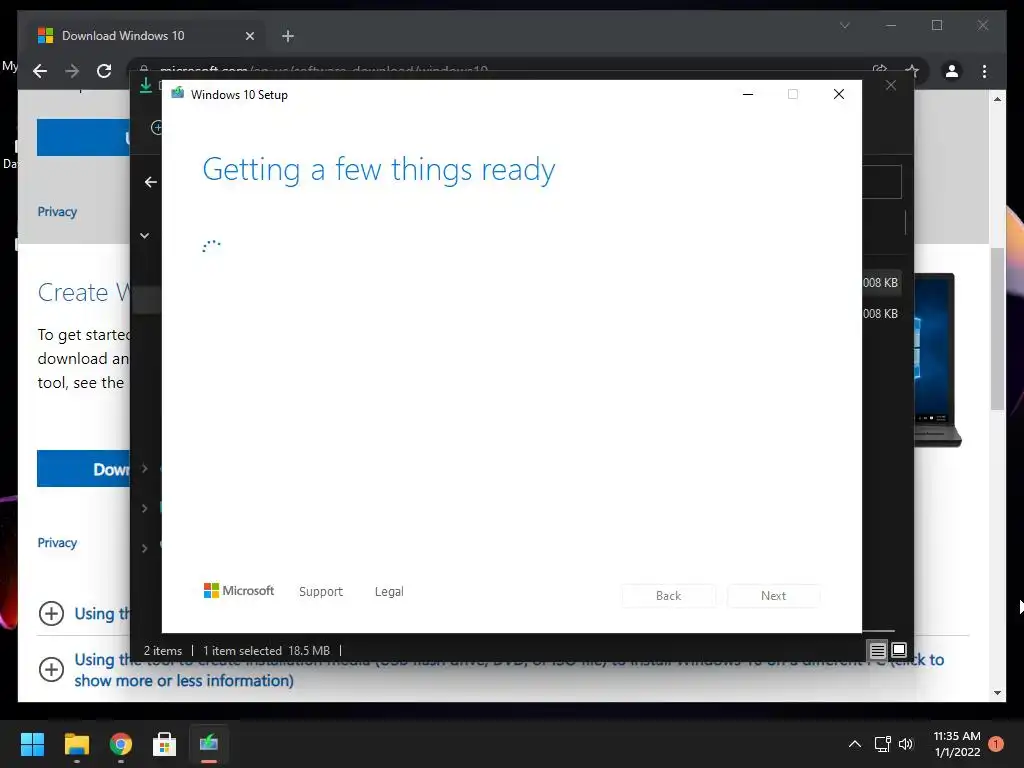1024x768 pixels.
Task: Switch File Explorer to details view
Action: 878,650
